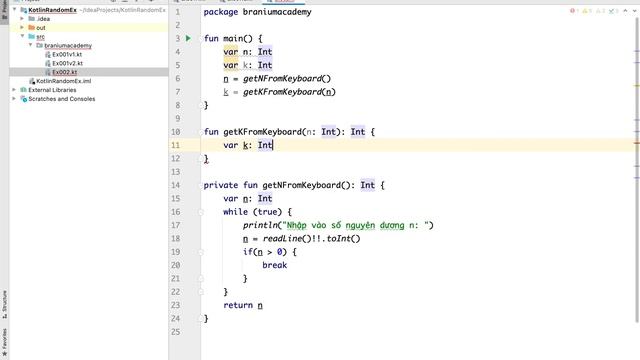Expand Scratches and Consoles node
640x360 pixels.
(x=15, y=98)
